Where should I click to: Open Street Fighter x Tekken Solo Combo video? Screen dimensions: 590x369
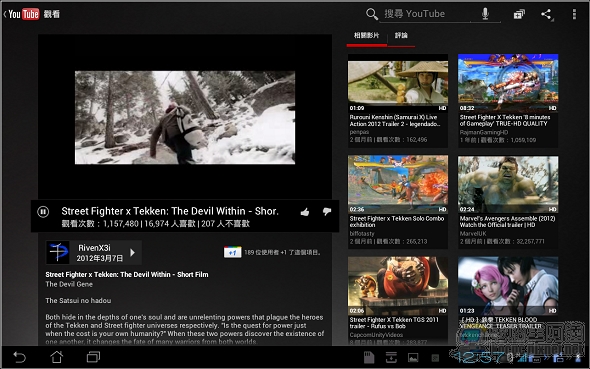pos(398,201)
